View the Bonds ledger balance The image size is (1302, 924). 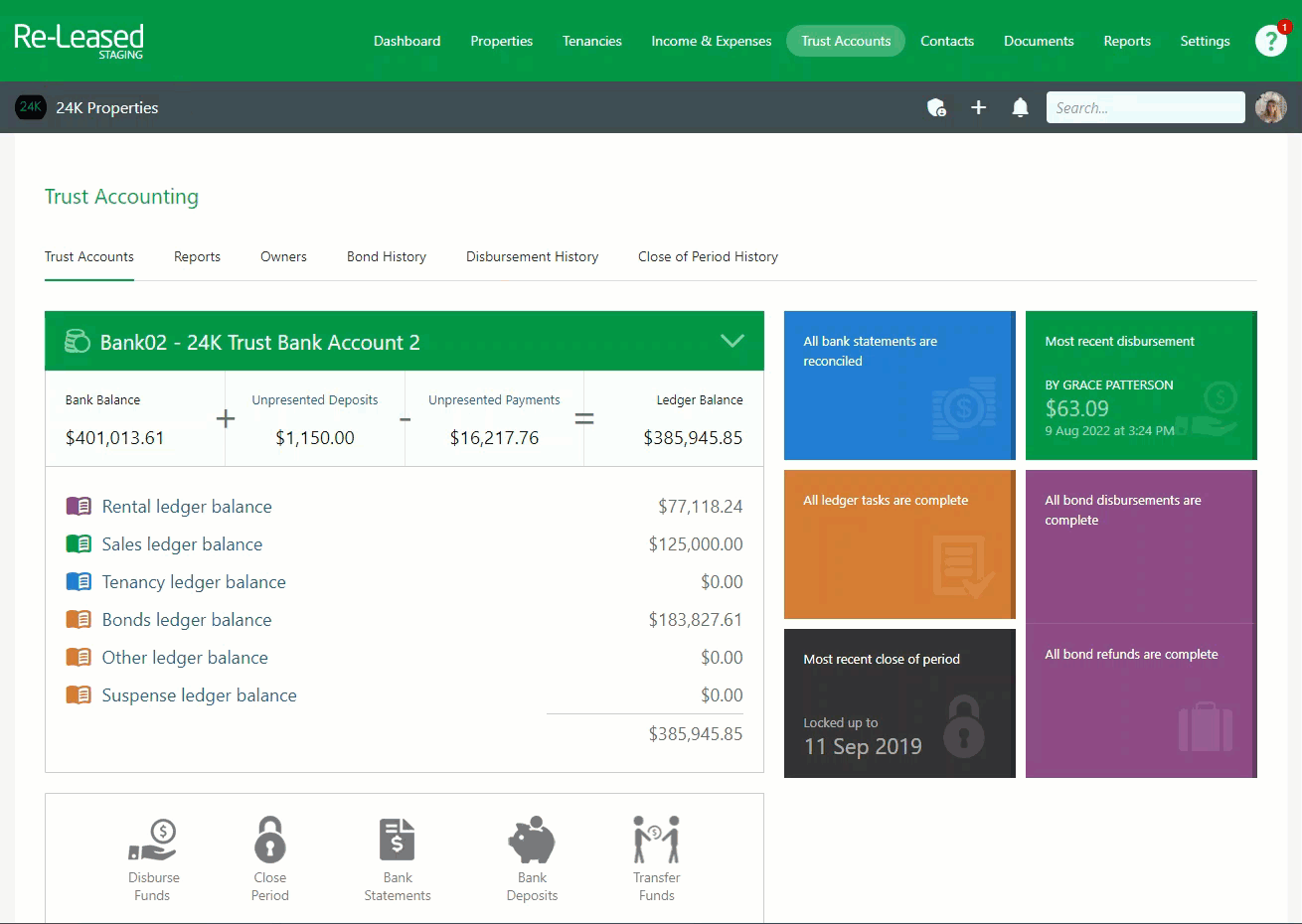[x=187, y=619]
